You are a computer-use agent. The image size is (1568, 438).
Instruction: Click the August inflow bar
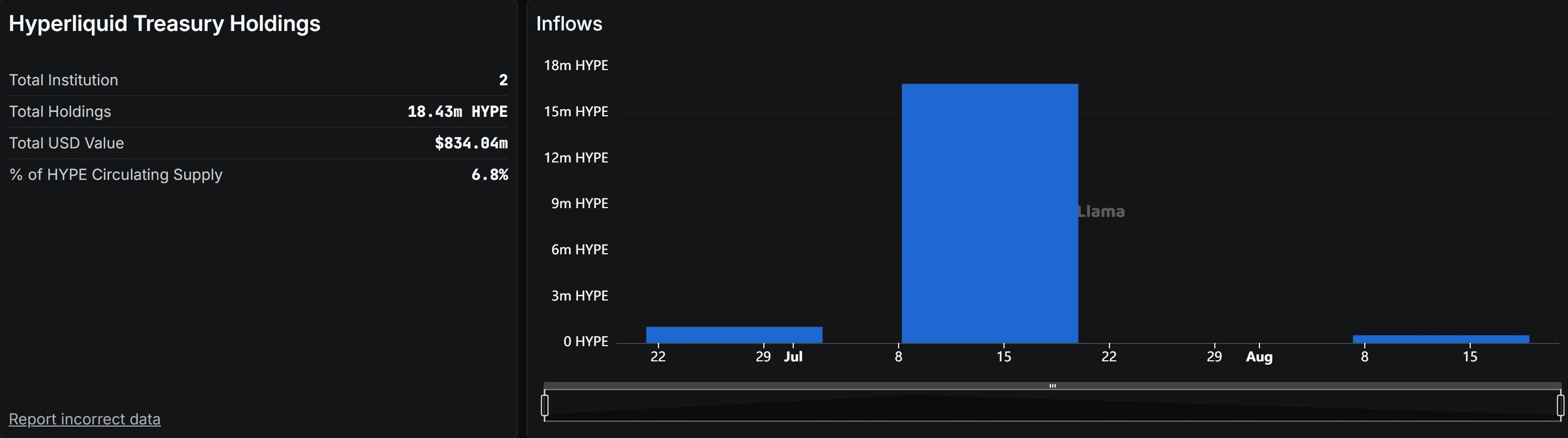pos(1441,339)
